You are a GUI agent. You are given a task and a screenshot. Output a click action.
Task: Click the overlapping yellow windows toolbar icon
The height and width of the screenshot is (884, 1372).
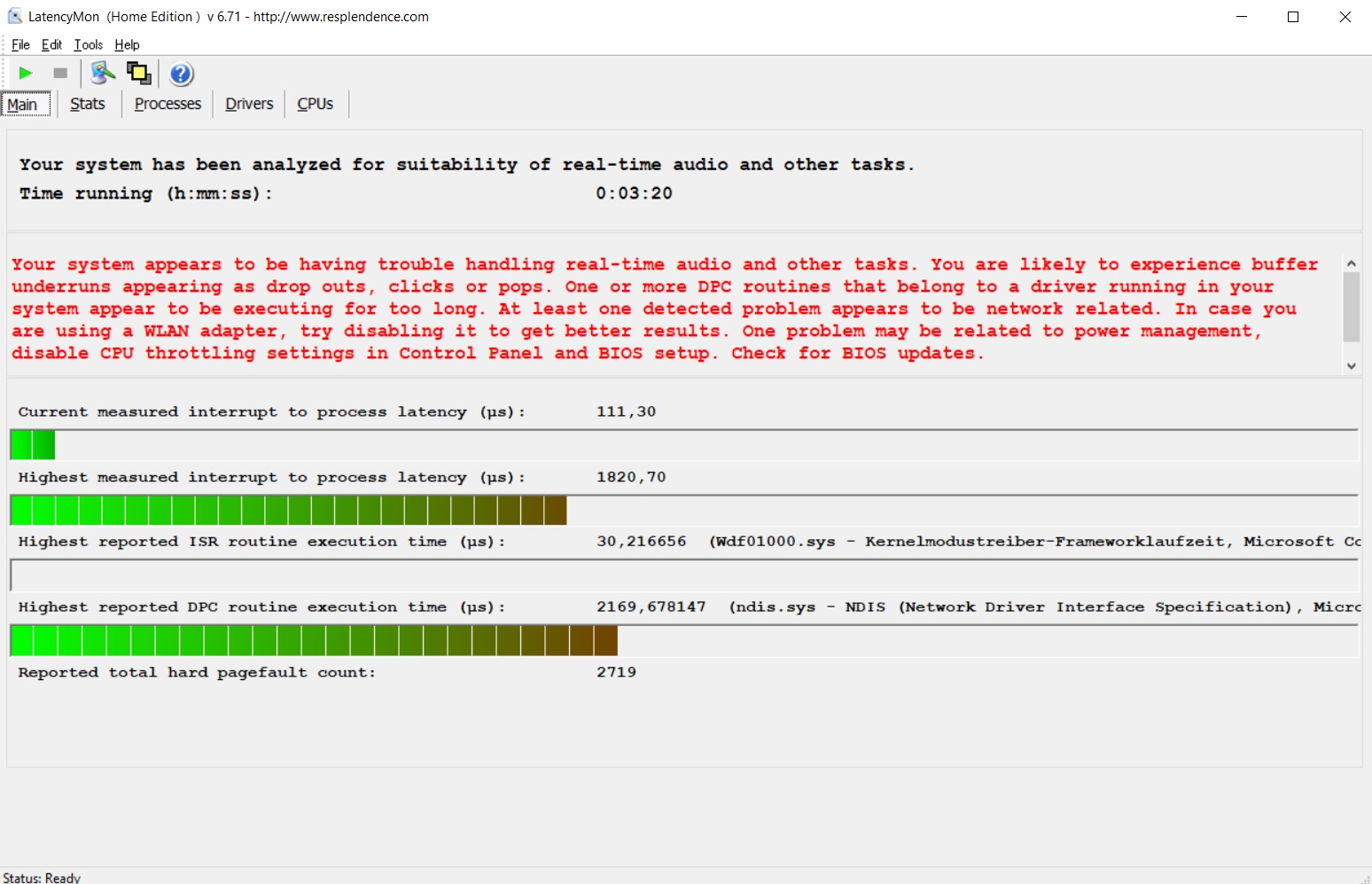pos(138,74)
